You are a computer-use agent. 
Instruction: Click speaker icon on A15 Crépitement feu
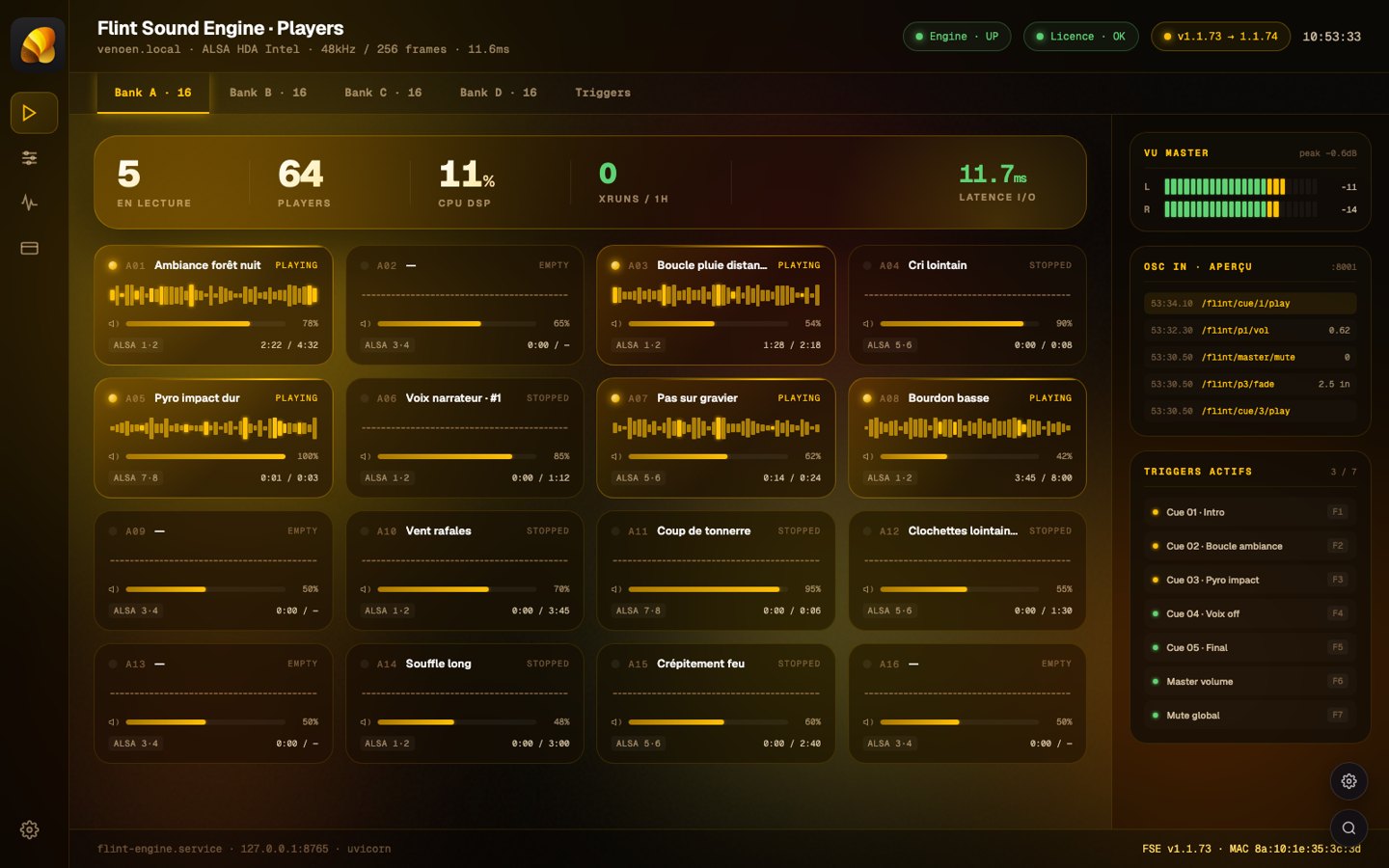(616, 722)
